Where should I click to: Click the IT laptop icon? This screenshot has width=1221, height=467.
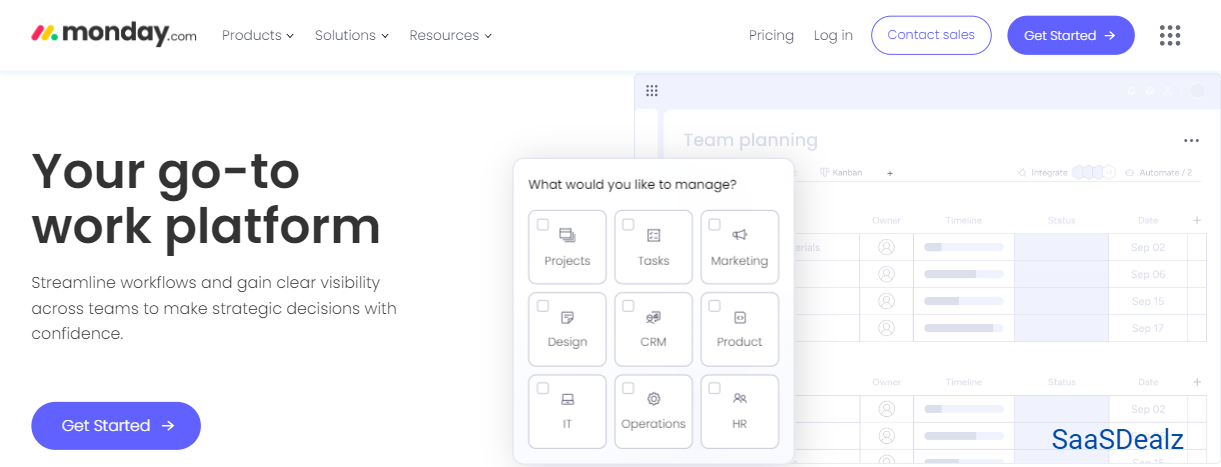(567, 399)
